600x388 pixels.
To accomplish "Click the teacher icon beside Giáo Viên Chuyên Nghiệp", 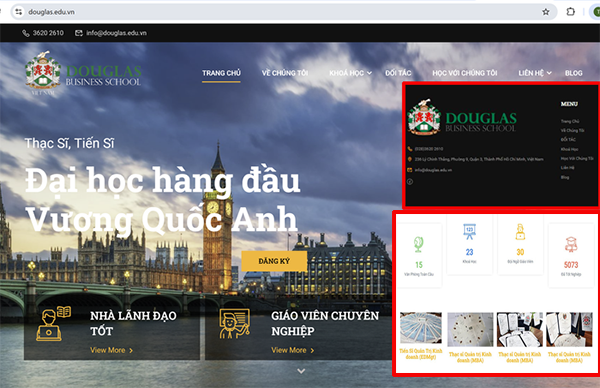I will tap(234, 324).
